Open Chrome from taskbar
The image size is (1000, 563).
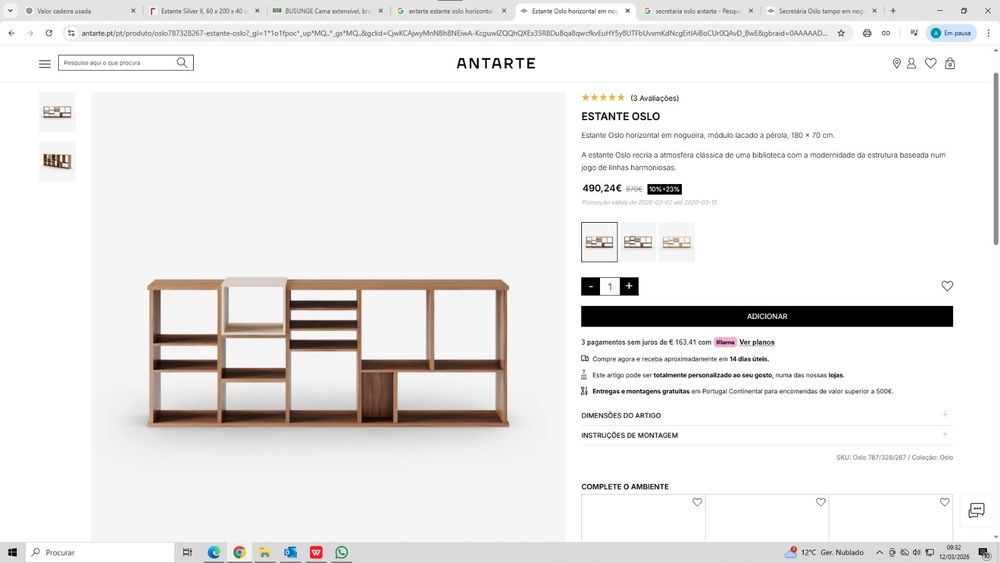coord(239,552)
